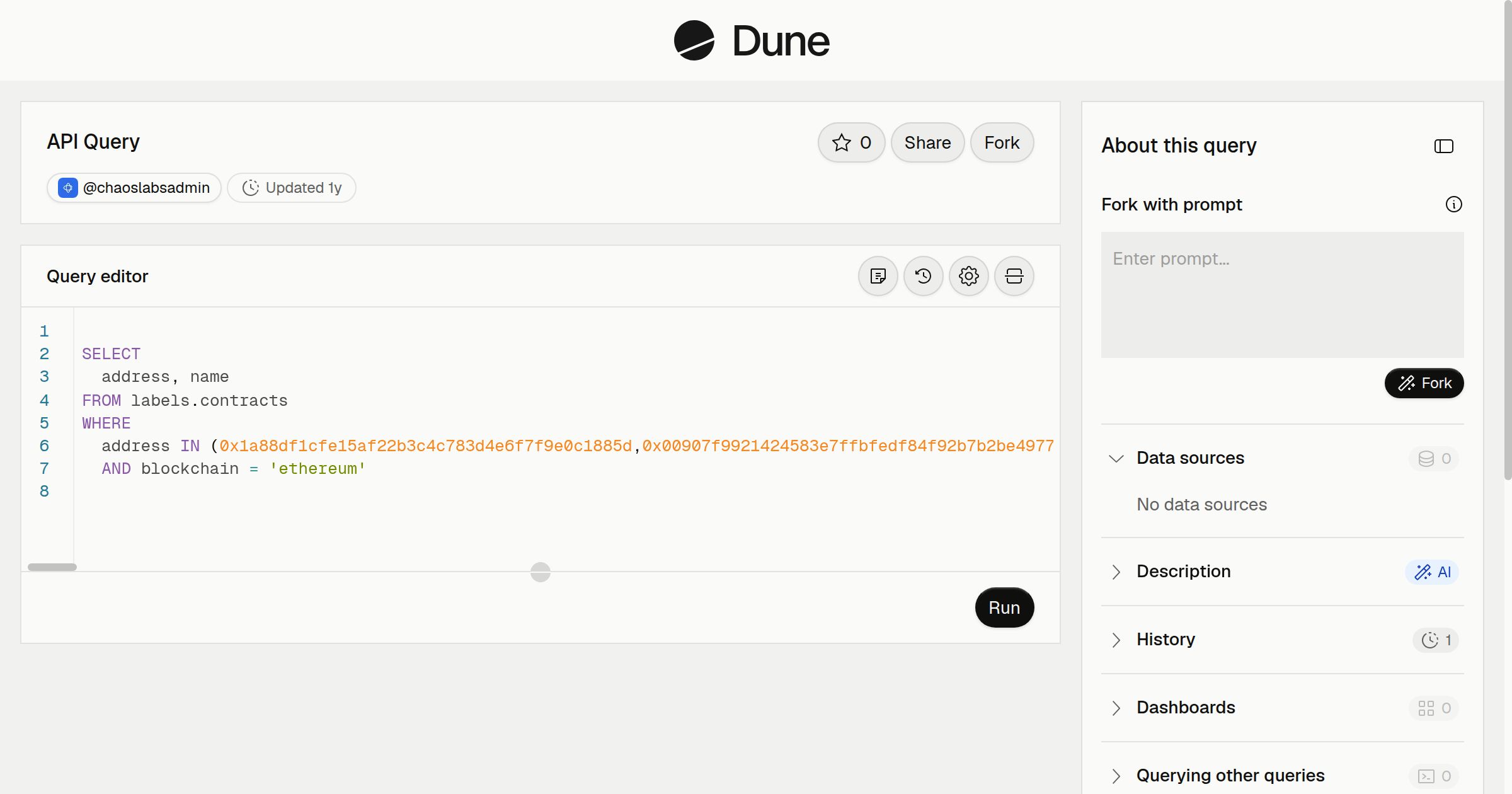The width and height of the screenshot is (1512, 794).
Task: Click the Fork button with wand icon
Action: tap(1424, 383)
